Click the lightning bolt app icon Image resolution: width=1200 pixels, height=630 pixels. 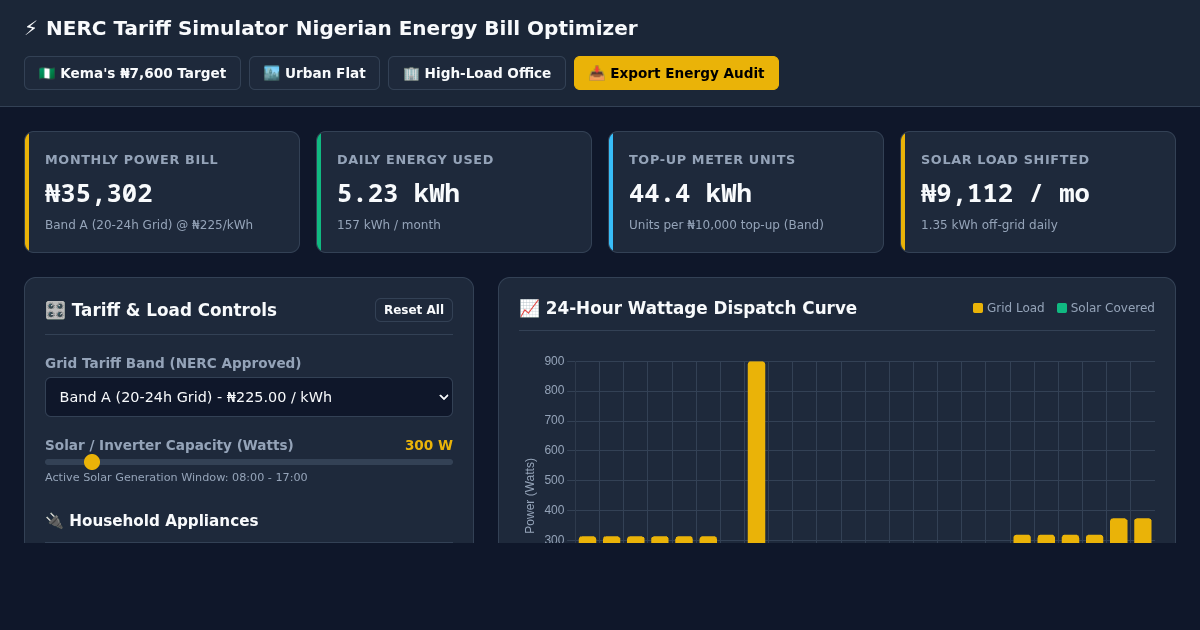coord(31,28)
